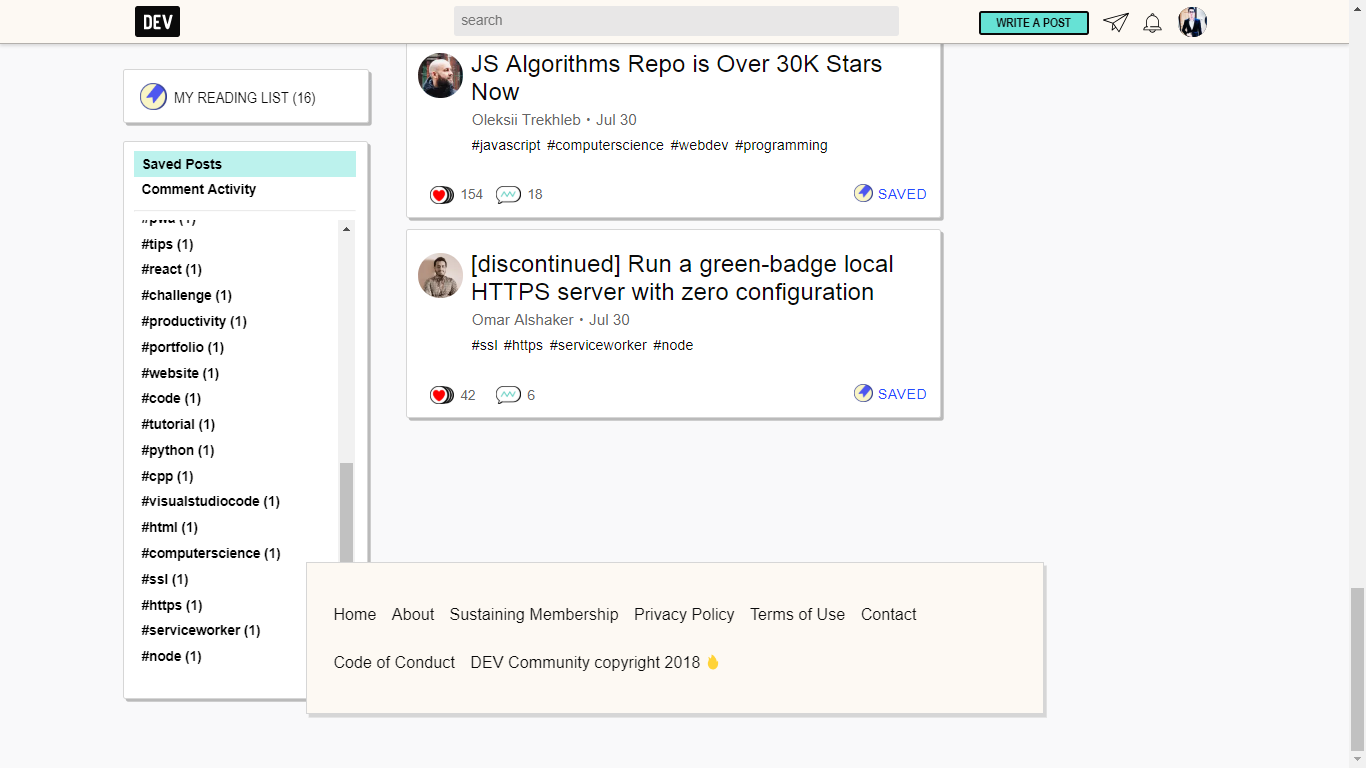React with heart on JS Algorithms post

(x=441, y=194)
